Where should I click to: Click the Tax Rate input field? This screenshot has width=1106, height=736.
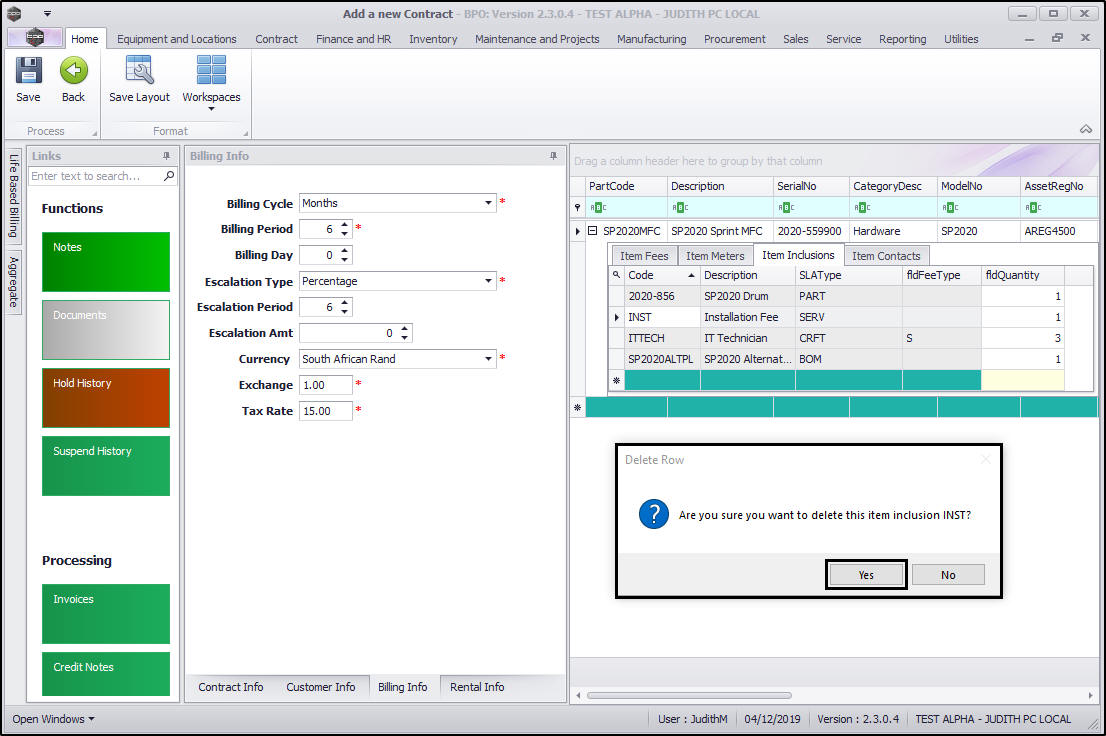tap(325, 411)
